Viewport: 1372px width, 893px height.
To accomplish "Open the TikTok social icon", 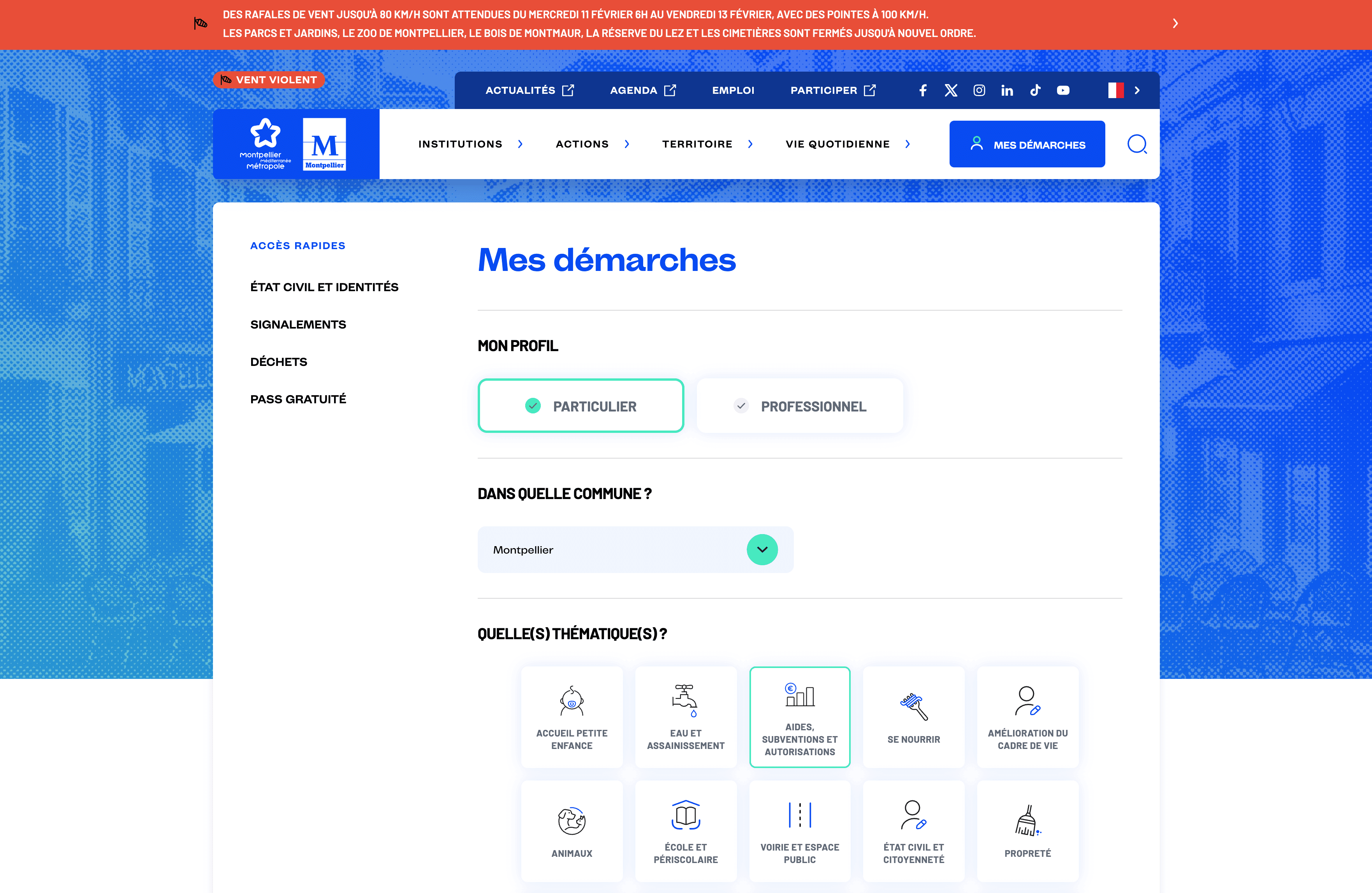I will coord(1035,91).
